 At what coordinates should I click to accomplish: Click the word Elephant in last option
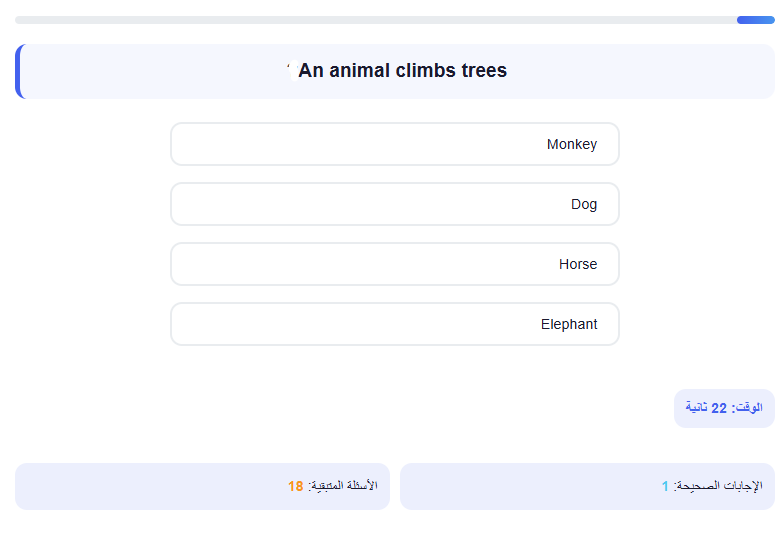[568, 324]
